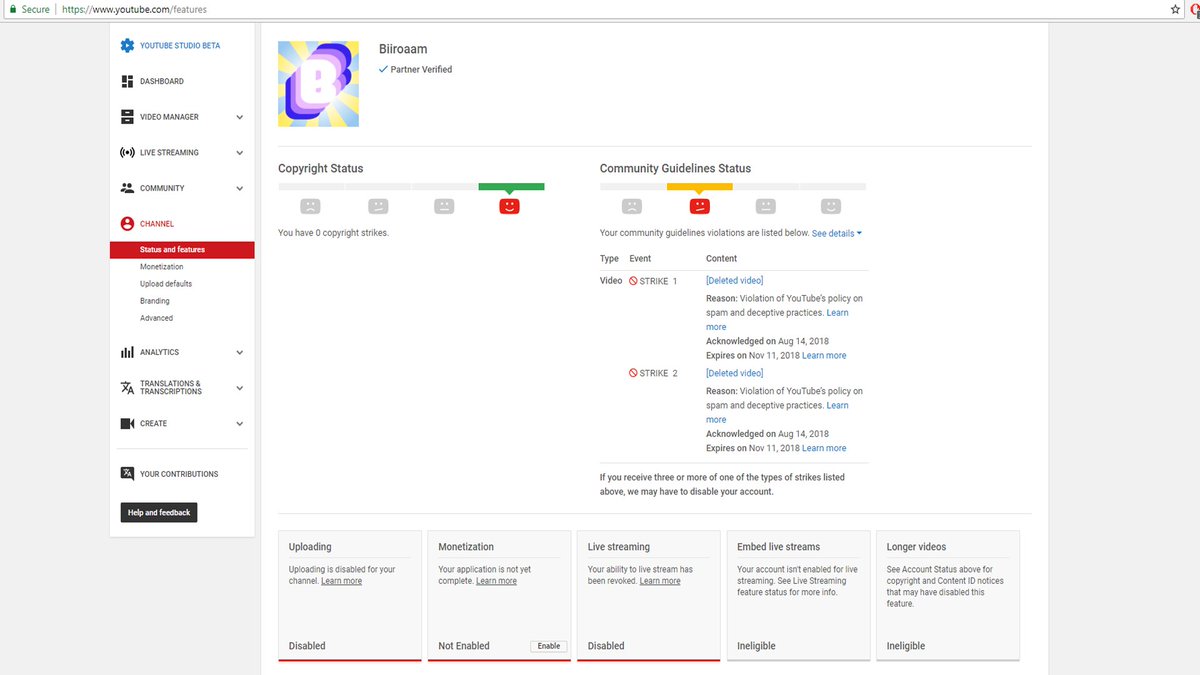Open the Upload defaults submenu item
1200x675 pixels.
[x=166, y=284]
